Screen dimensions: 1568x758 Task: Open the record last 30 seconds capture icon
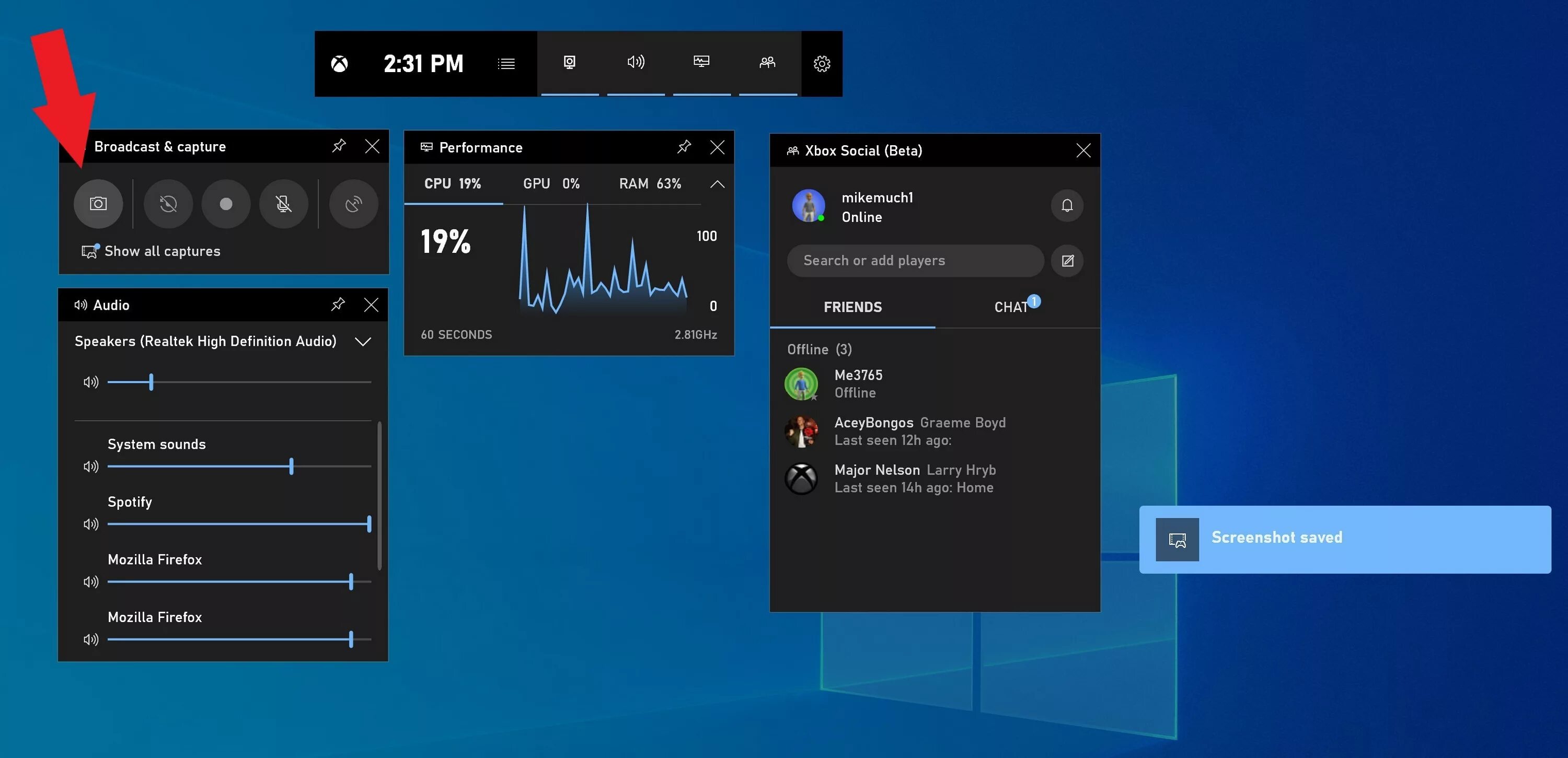point(167,204)
